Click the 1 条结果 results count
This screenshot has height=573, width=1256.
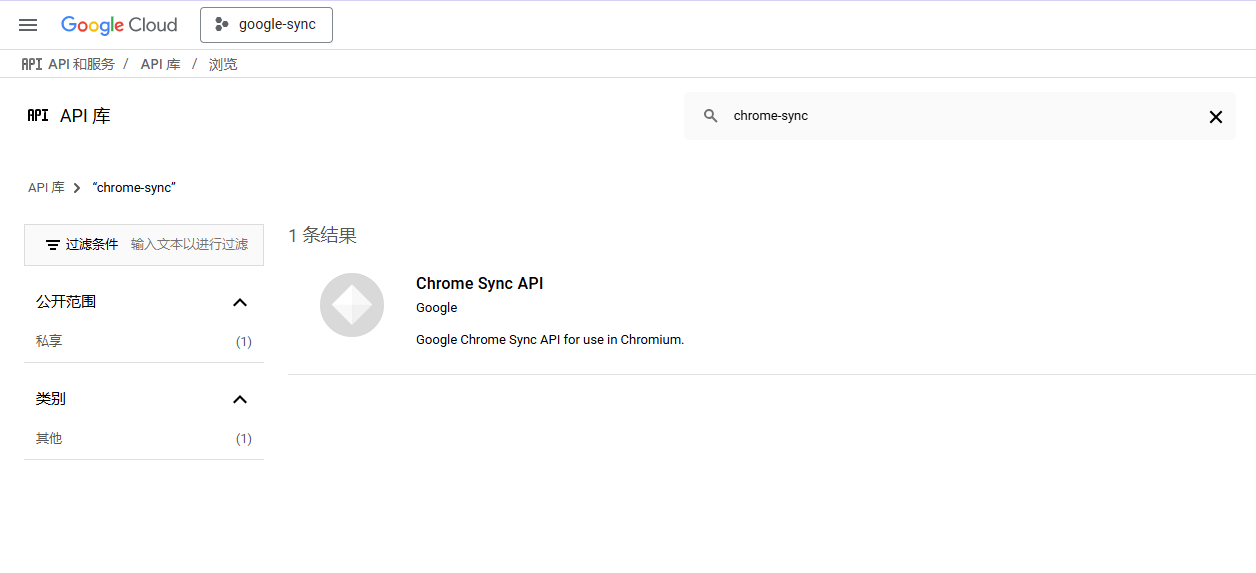tap(323, 236)
